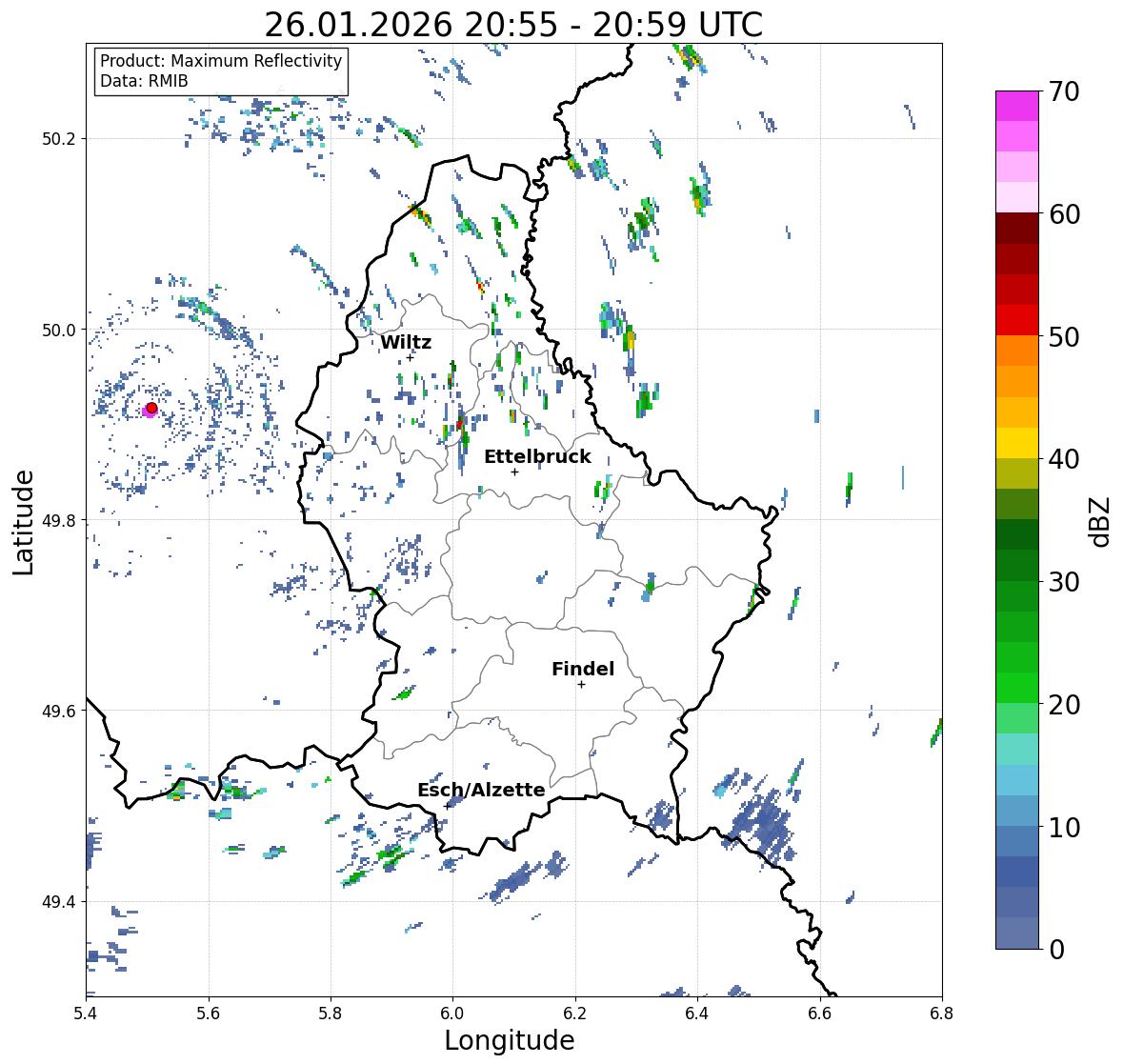Click the 6.4 longitude tick label
1123x1064 pixels.
697,1014
